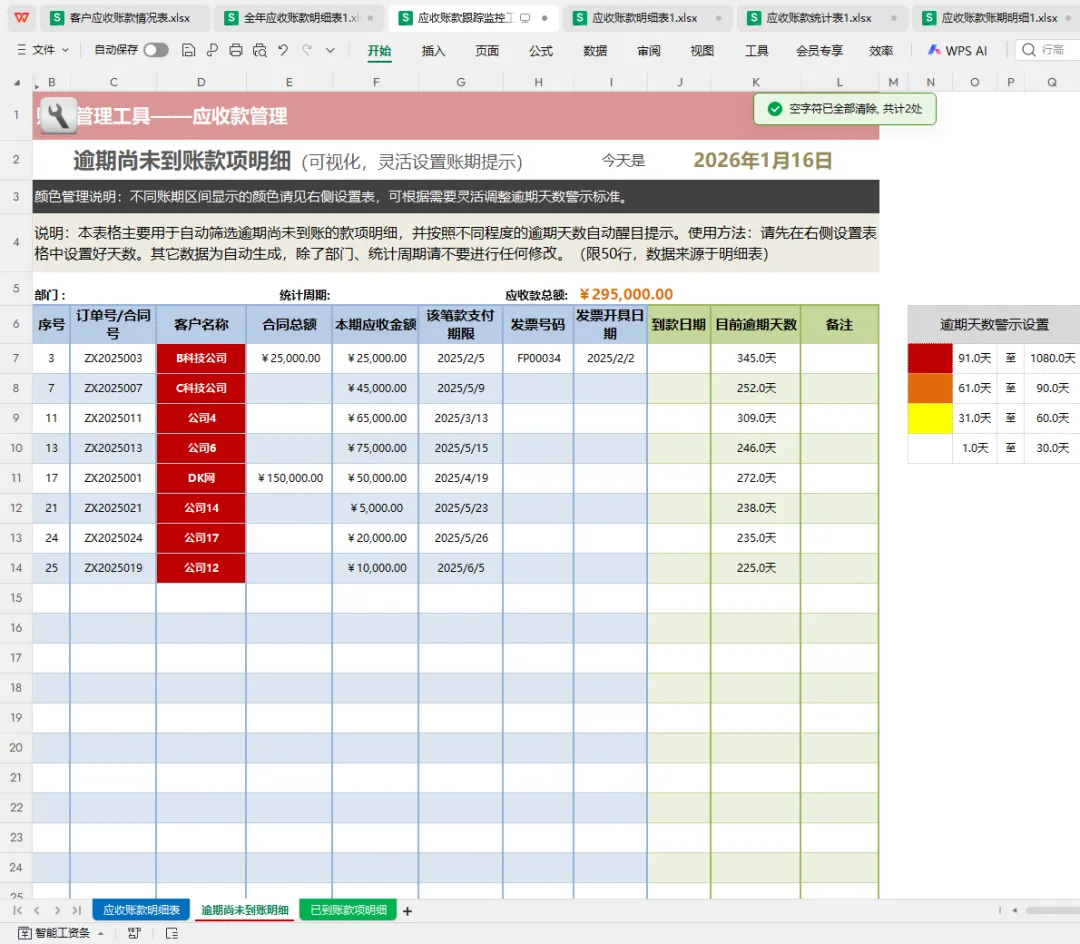Screen dimensions: 1080x944
Task: Open the 视图 ribbon tab
Action: [x=702, y=50]
